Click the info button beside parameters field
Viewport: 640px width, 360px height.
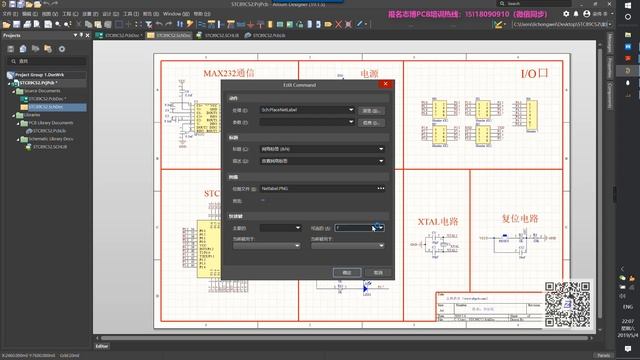(371, 122)
